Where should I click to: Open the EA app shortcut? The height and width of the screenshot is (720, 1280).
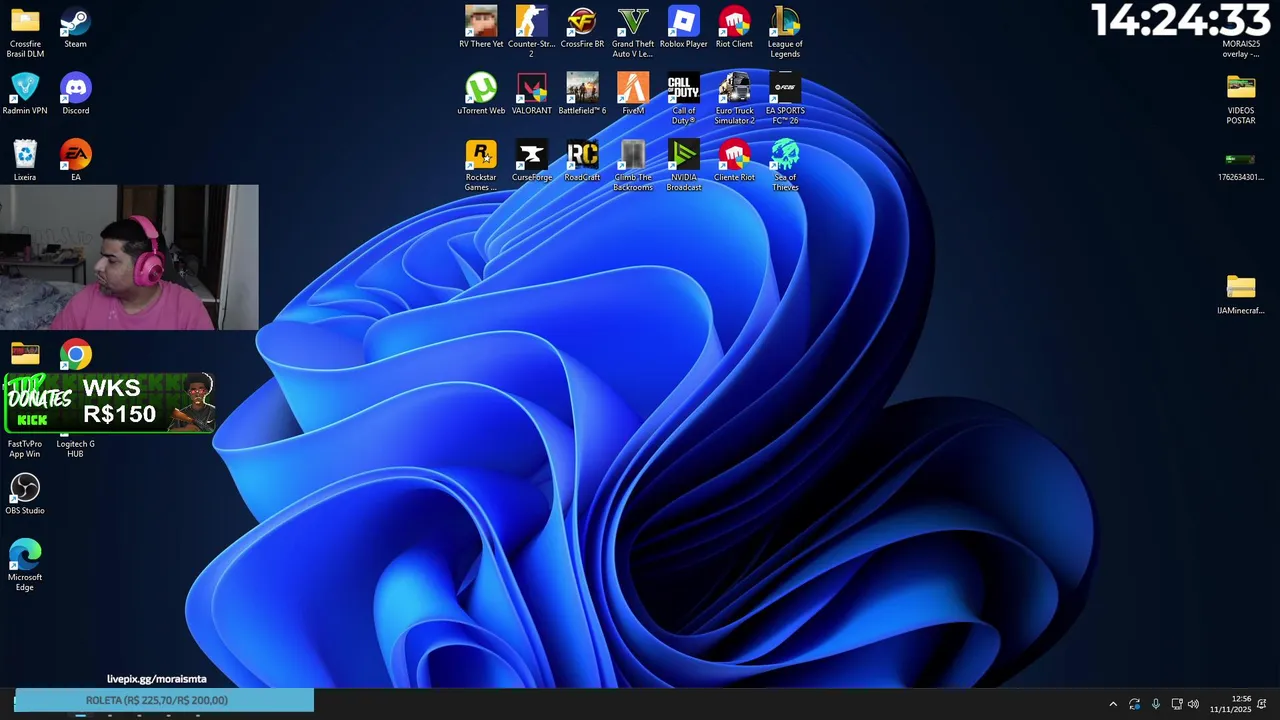coord(75,161)
